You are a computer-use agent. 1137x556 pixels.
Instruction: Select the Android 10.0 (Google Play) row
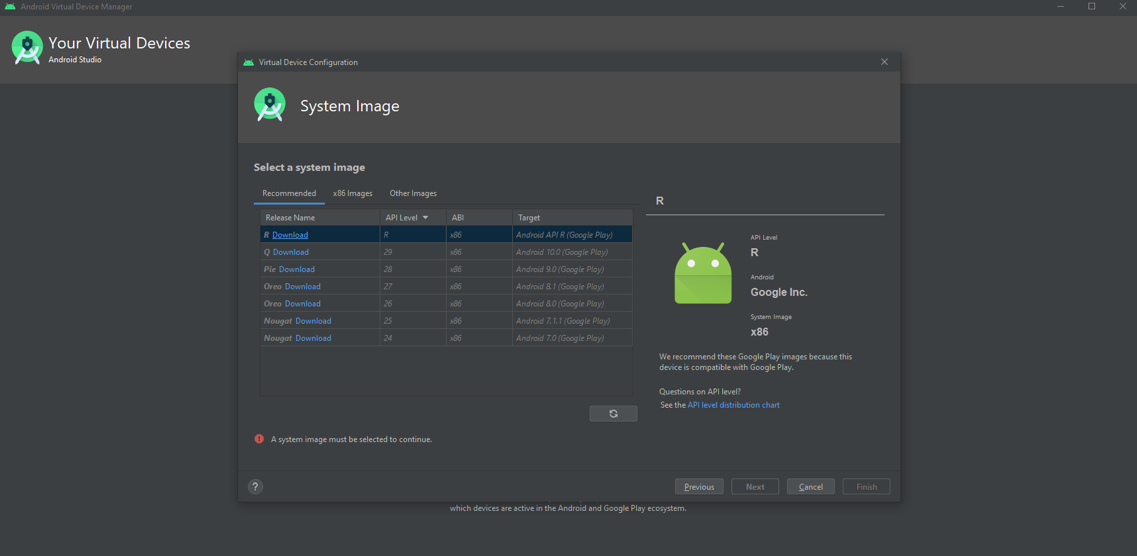tap(446, 252)
